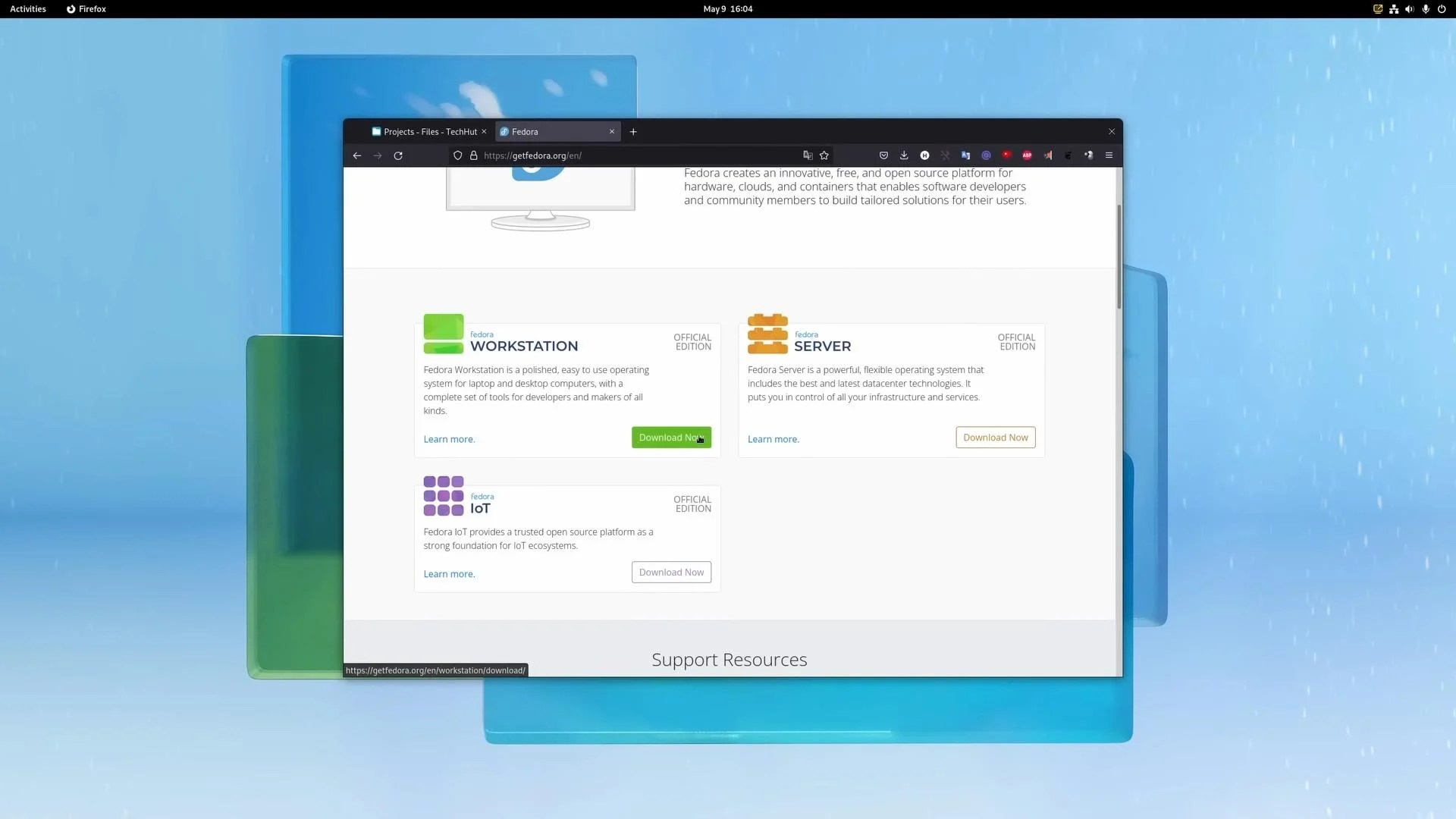
Task: Open the Firefox downloads panel
Action: [904, 155]
